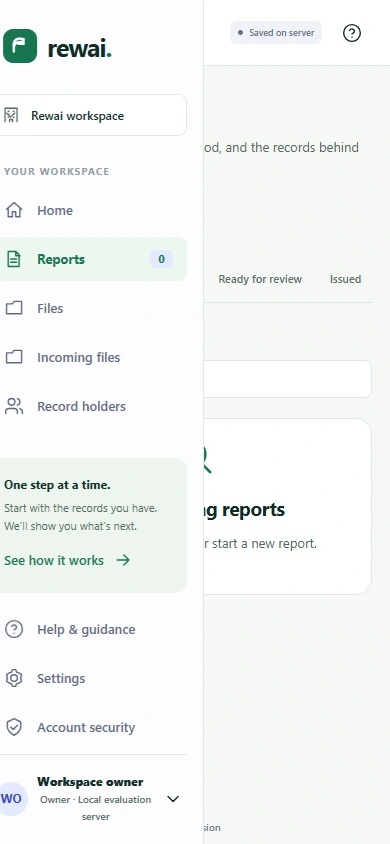Image resolution: width=390 pixels, height=844 pixels.
Task: Click the arrow beside See how it works
Action: point(123,560)
